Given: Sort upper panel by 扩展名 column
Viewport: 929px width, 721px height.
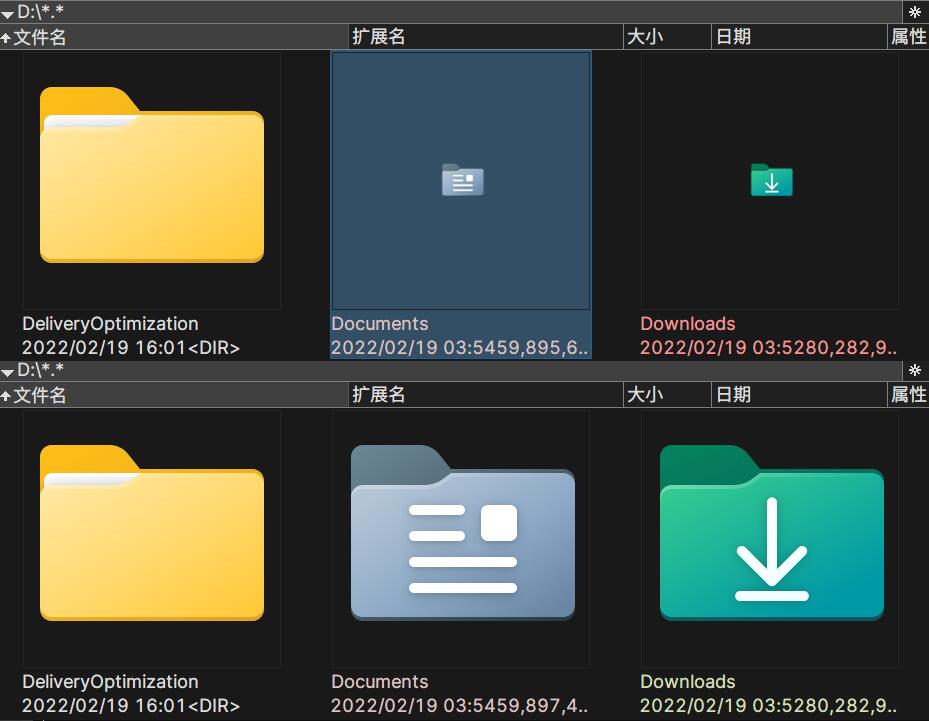Looking at the screenshot, I should coord(378,37).
